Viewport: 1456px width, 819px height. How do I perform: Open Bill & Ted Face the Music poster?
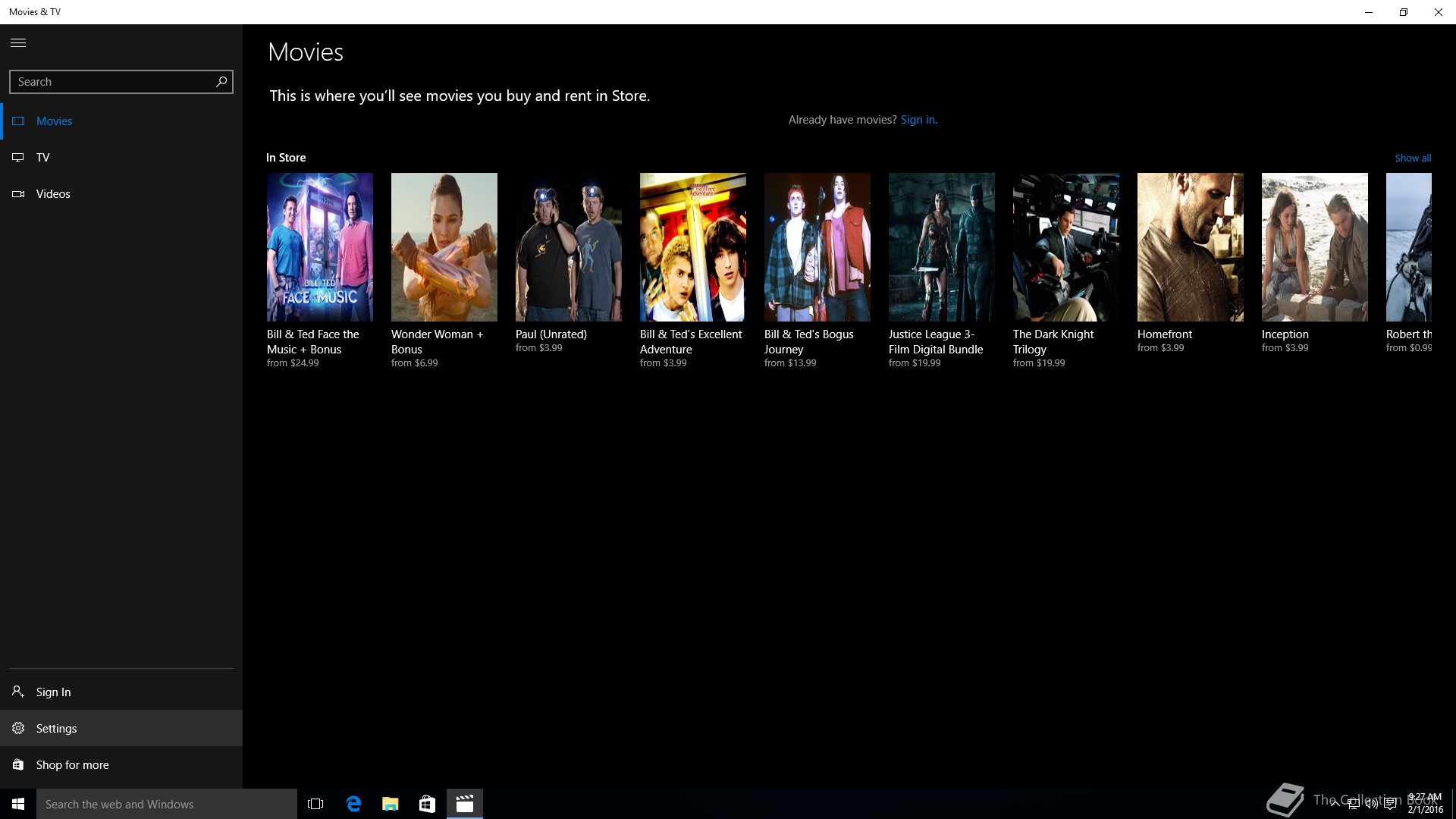320,247
